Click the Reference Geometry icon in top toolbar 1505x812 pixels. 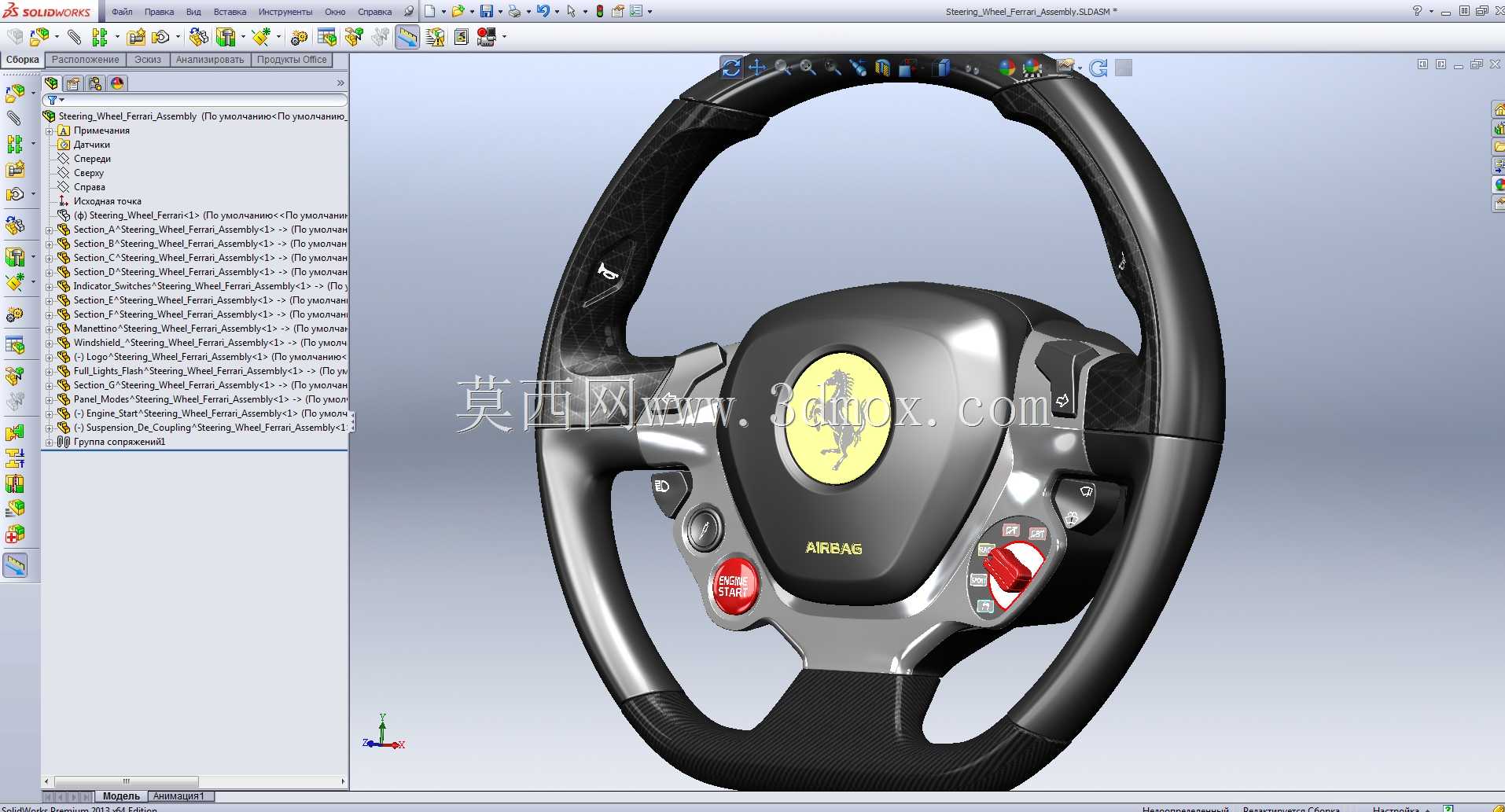coord(261,36)
